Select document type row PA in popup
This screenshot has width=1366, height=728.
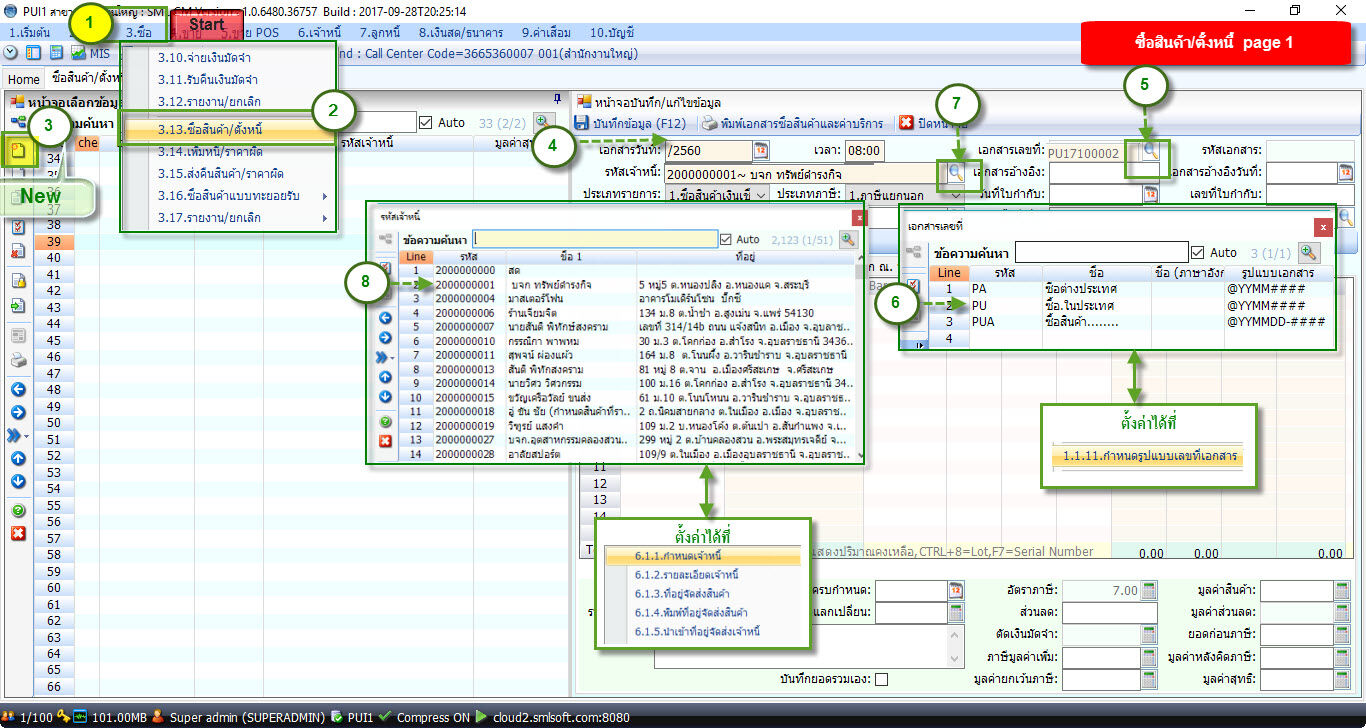pos(1131,288)
